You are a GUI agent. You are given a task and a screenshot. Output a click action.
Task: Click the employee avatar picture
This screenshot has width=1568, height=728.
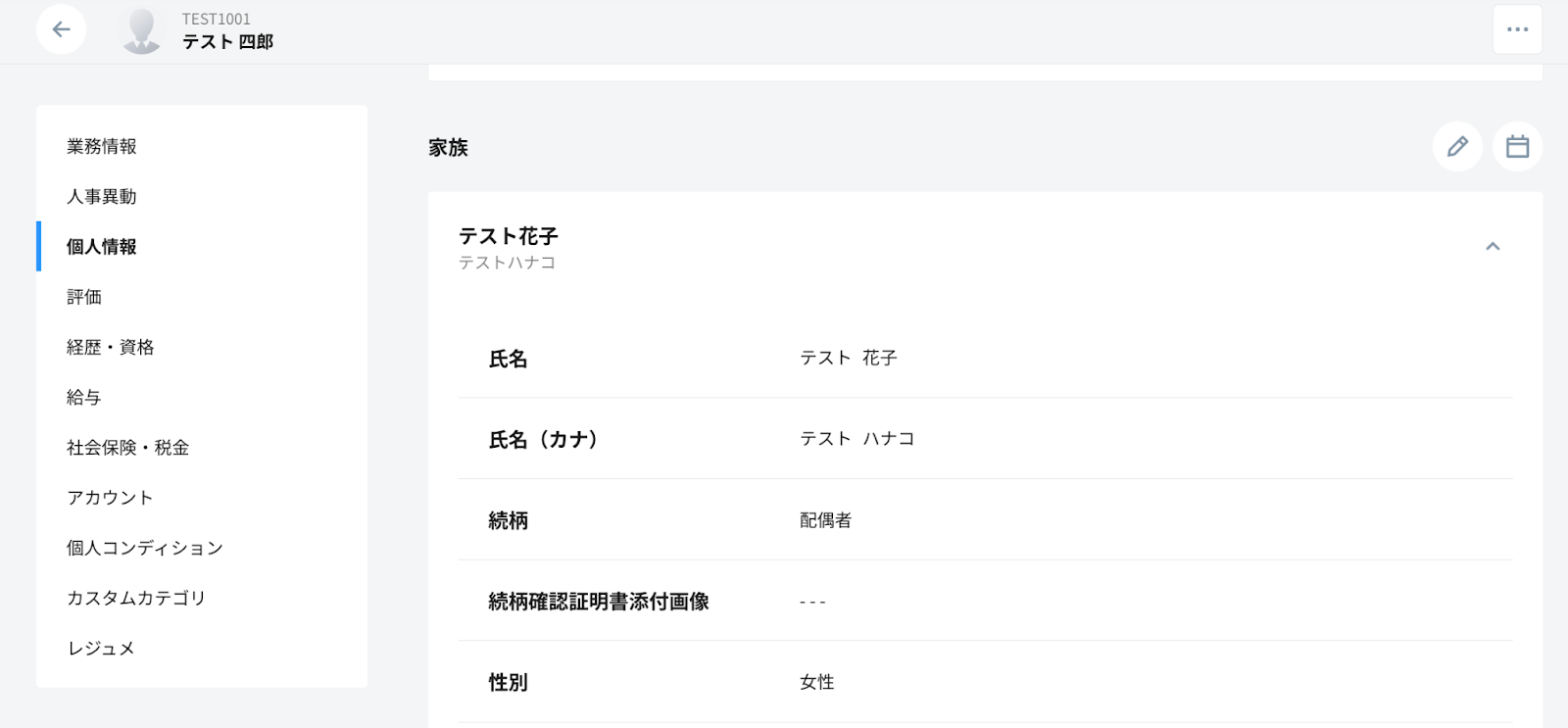pos(141,30)
